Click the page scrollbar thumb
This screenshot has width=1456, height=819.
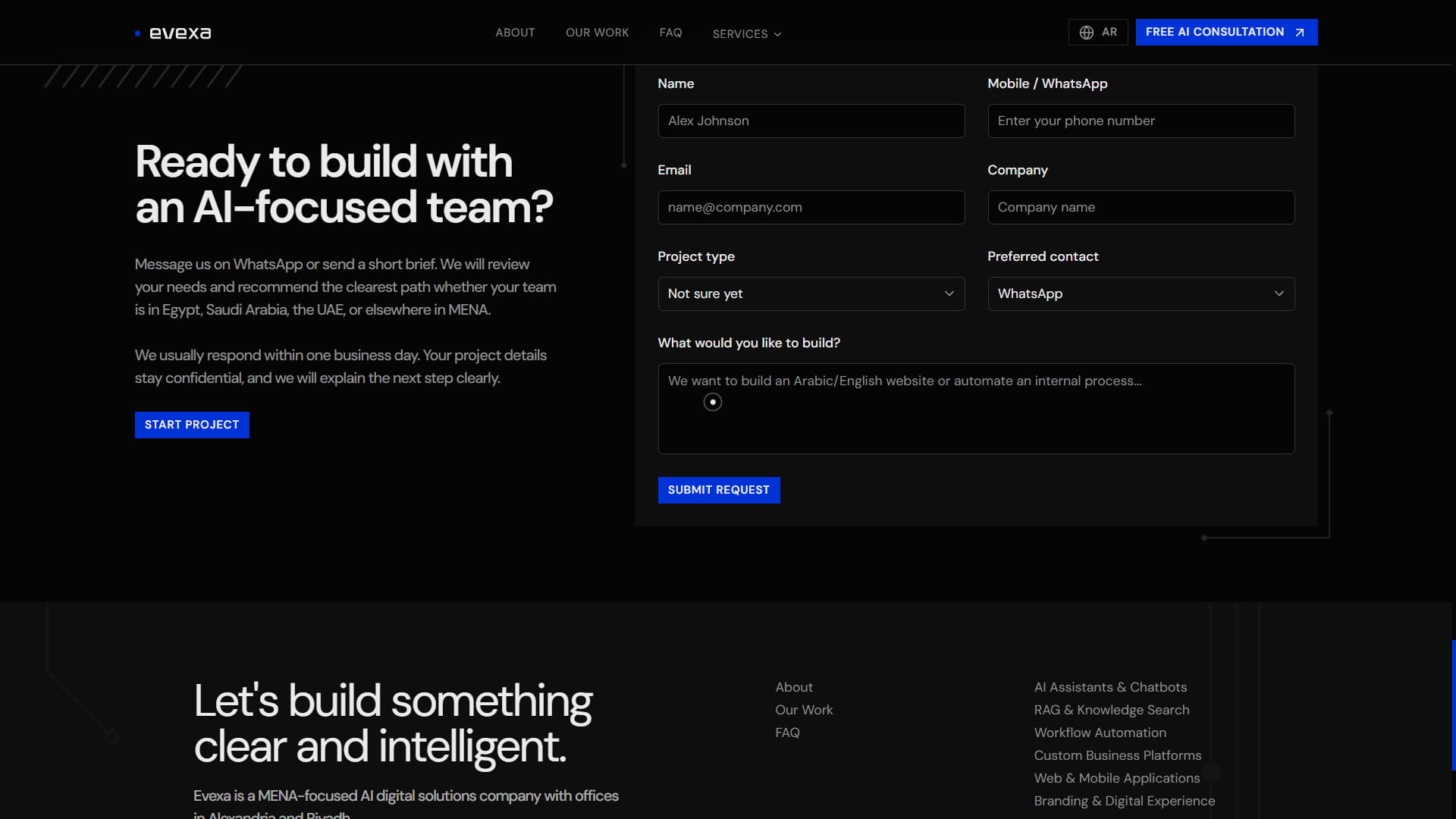coord(1453,705)
